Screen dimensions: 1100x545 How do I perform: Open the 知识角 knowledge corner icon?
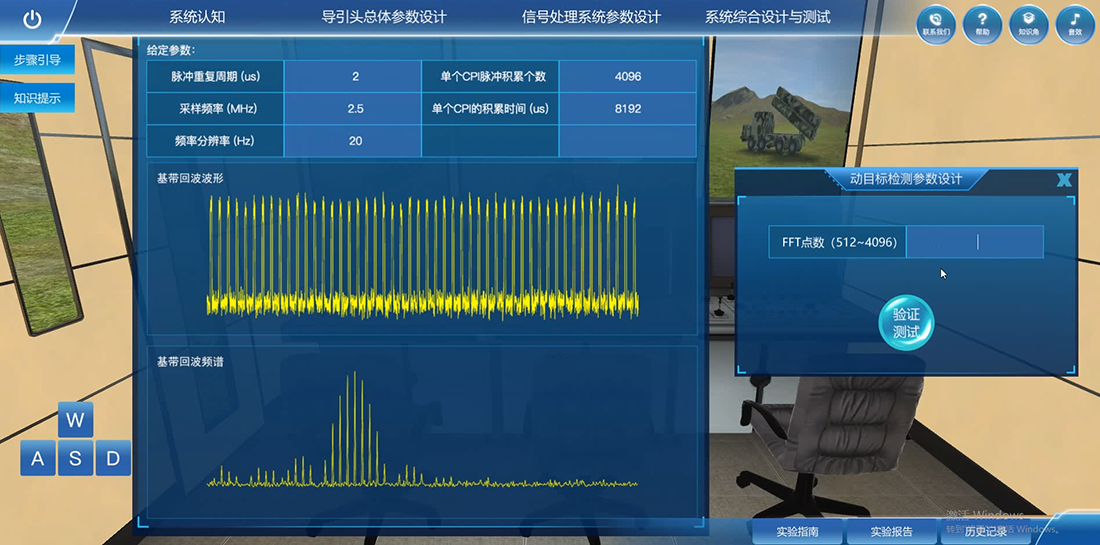pos(1028,21)
